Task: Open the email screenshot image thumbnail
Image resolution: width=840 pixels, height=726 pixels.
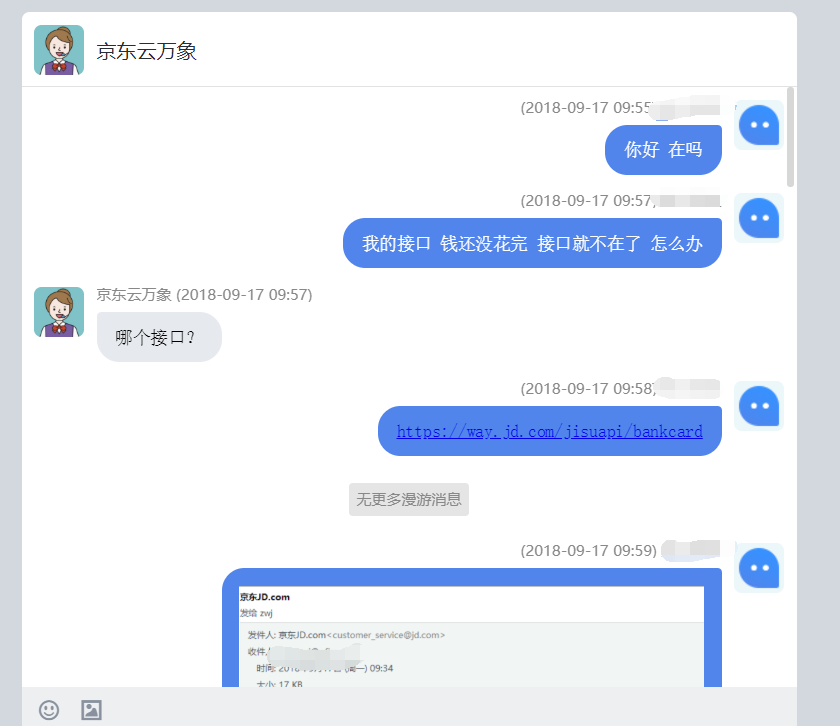Action: (471, 636)
